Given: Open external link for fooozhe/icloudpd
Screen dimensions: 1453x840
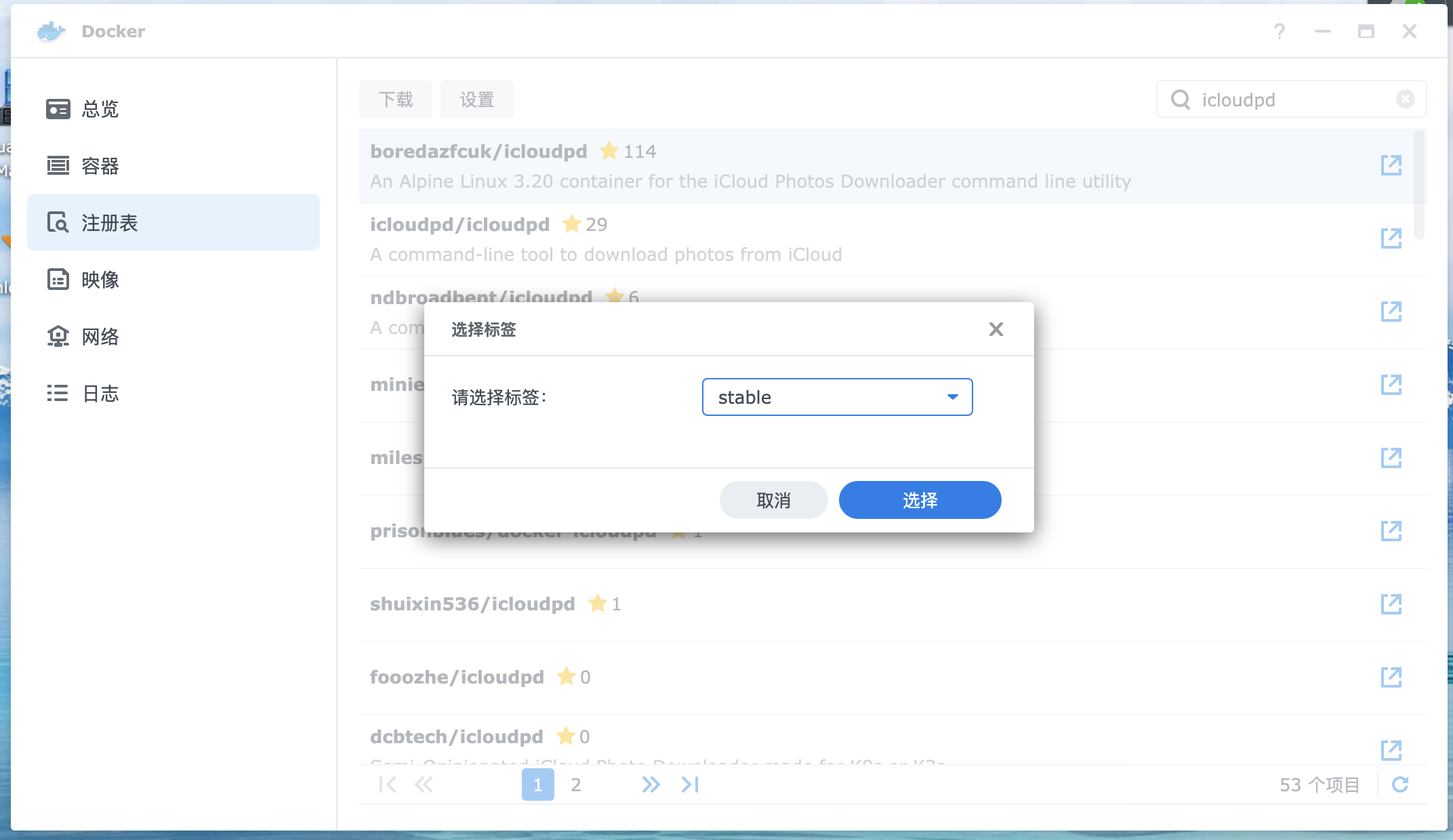Looking at the screenshot, I should tap(1391, 677).
